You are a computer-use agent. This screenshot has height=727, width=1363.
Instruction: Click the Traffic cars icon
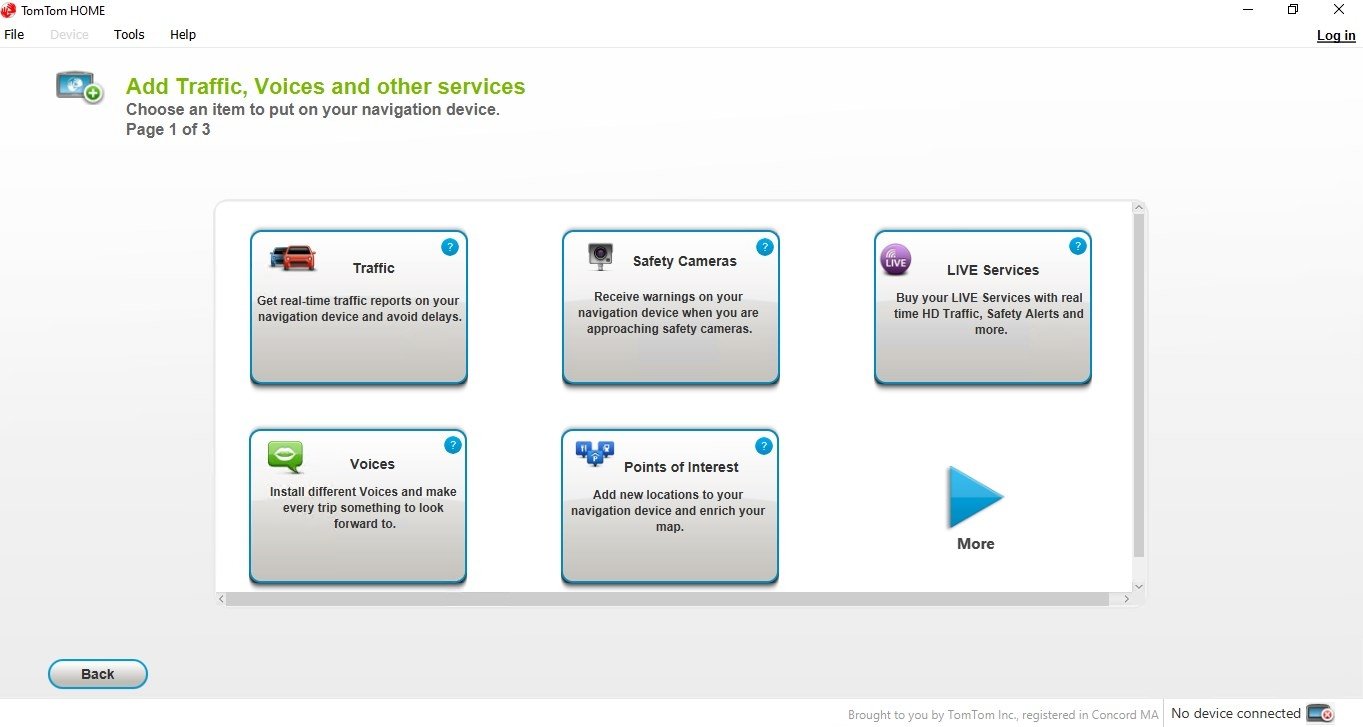[x=293, y=258]
